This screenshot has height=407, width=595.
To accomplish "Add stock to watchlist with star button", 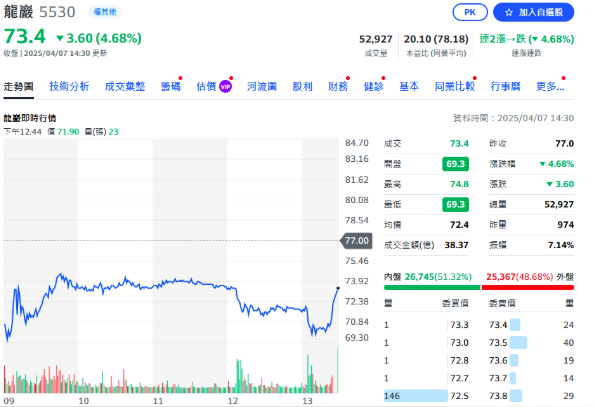I will 533,12.
